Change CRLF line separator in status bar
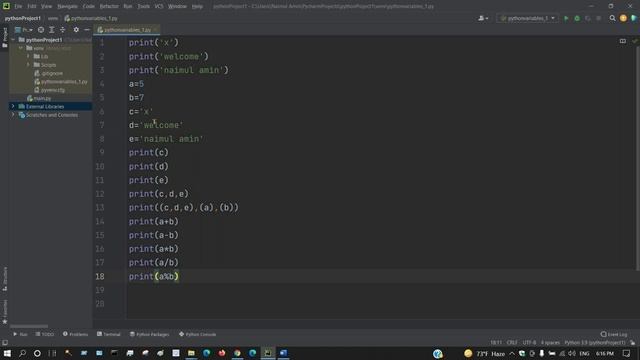Viewport: 640px width, 360px height. [512, 342]
